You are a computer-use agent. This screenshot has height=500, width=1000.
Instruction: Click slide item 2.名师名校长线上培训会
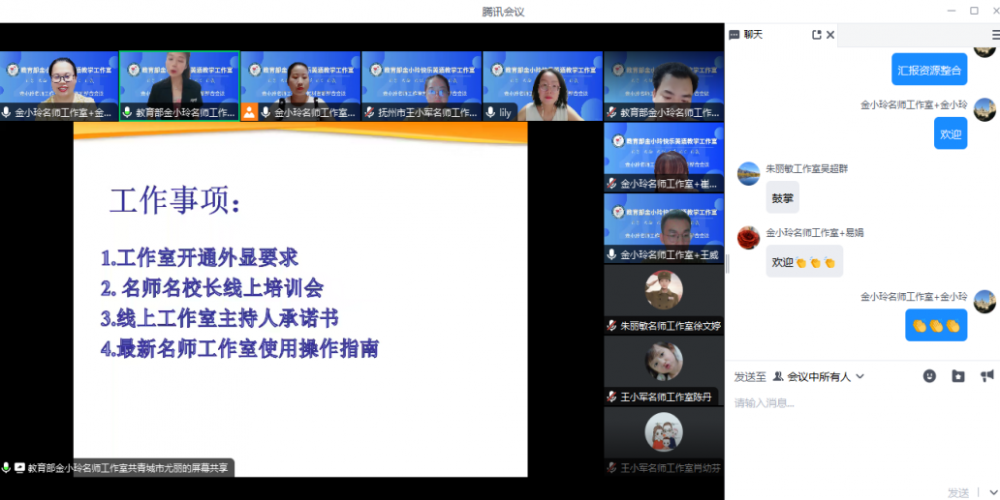[212, 288]
